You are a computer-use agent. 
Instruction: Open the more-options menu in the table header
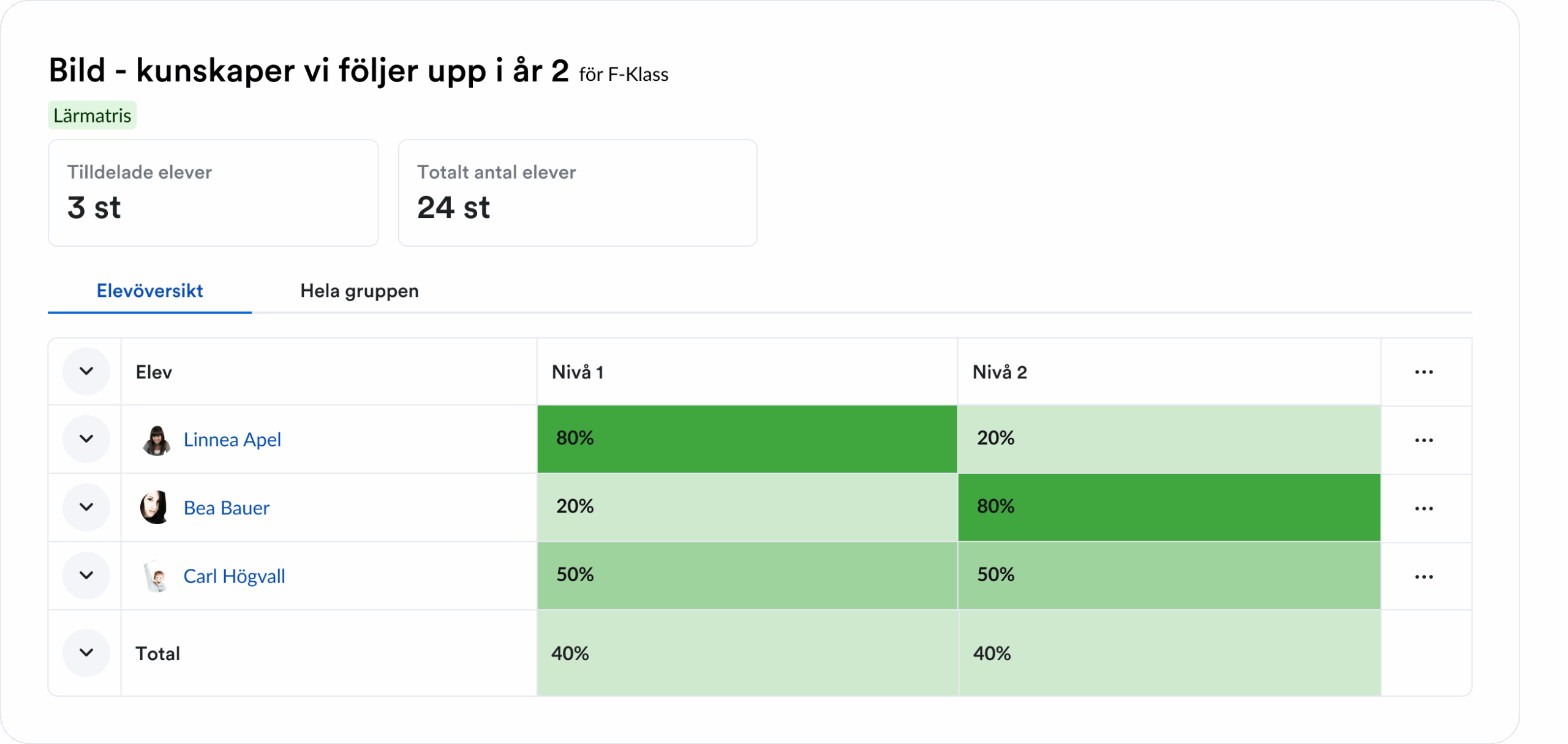1423,372
